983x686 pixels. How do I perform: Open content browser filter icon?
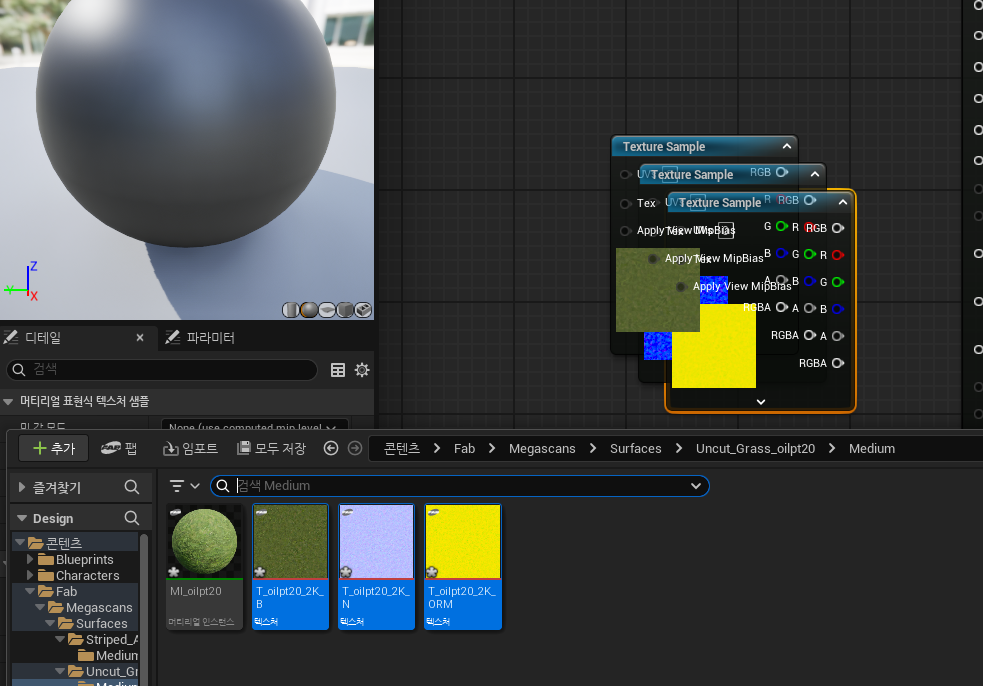tap(177, 486)
